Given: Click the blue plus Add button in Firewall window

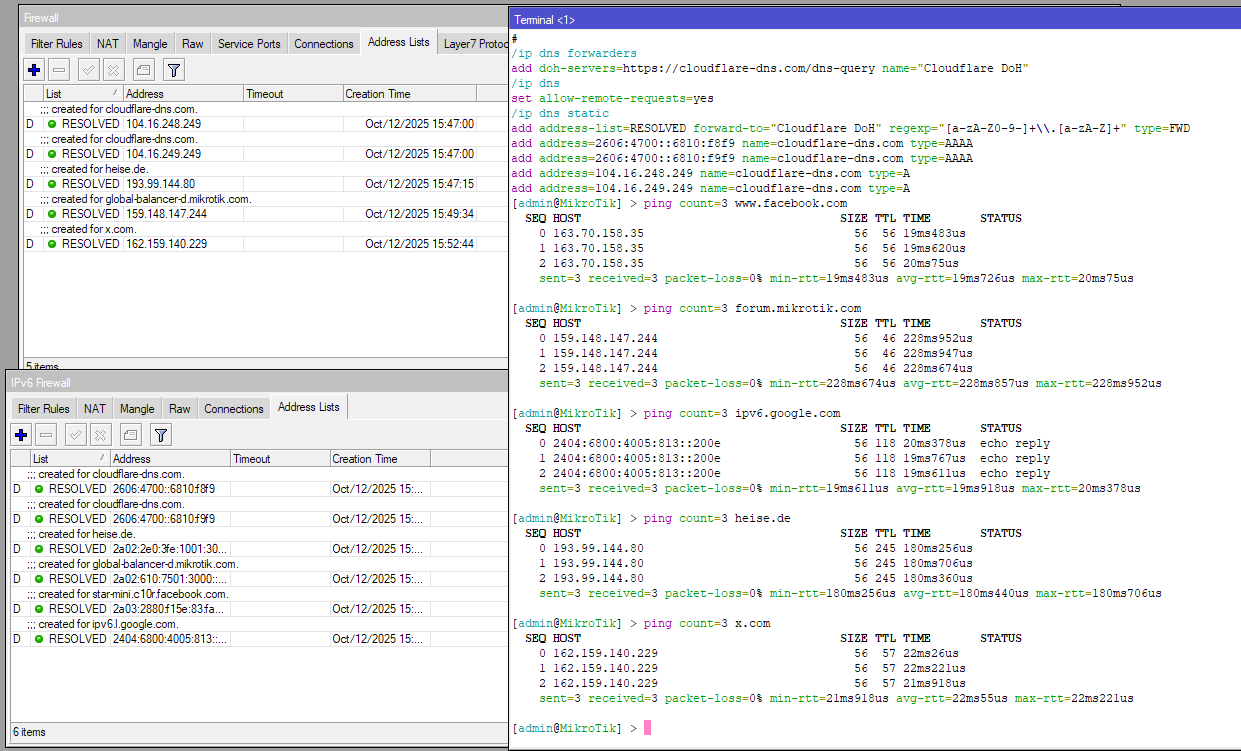Looking at the screenshot, I should 34,70.
